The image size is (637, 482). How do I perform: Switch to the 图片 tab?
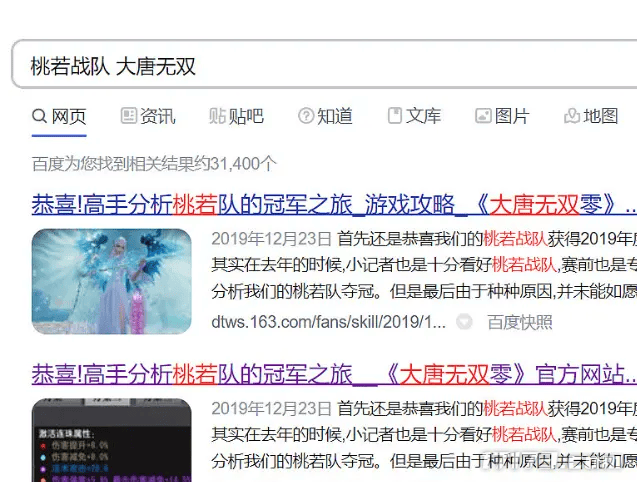point(502,116)
